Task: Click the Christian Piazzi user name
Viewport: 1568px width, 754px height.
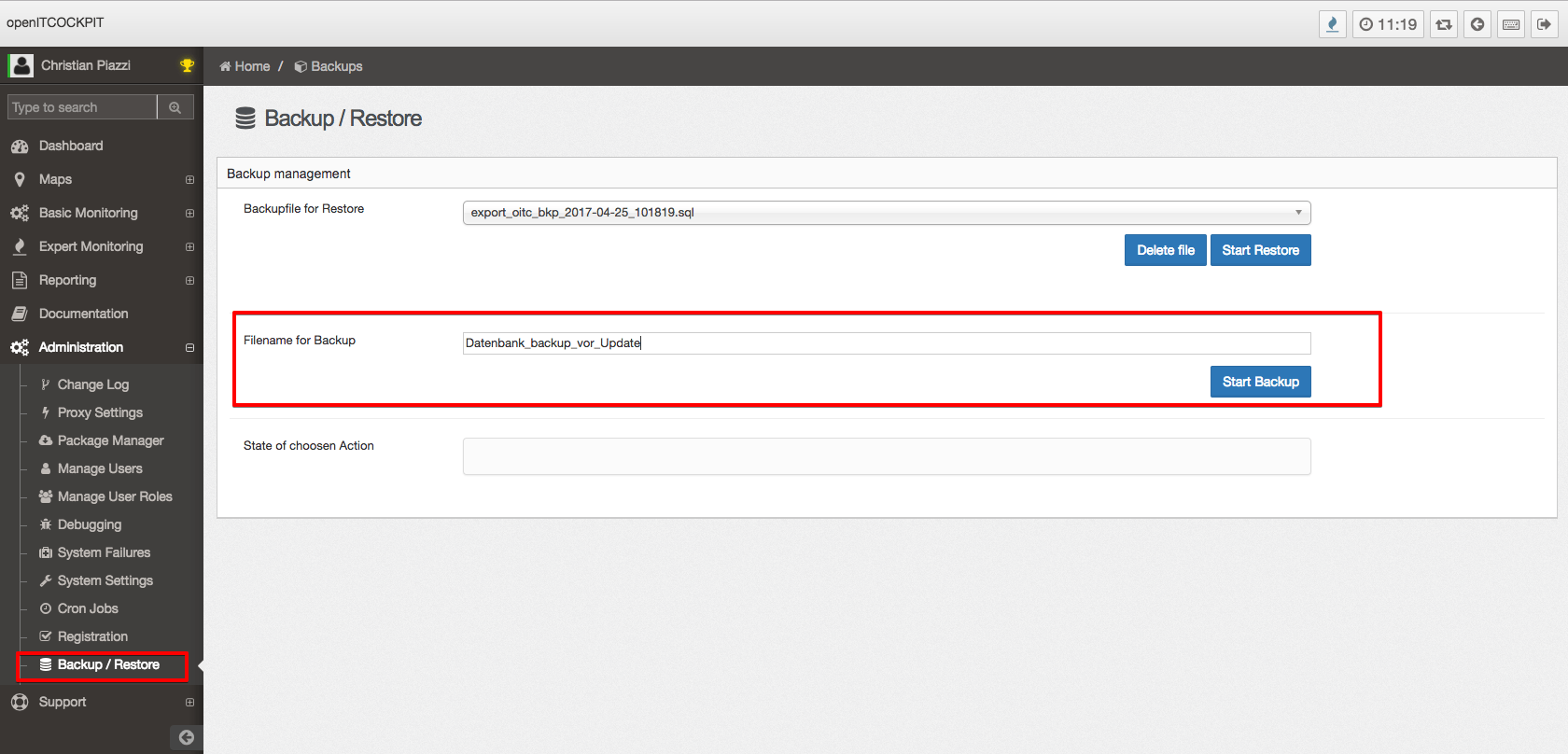Action: coord(86,65)
